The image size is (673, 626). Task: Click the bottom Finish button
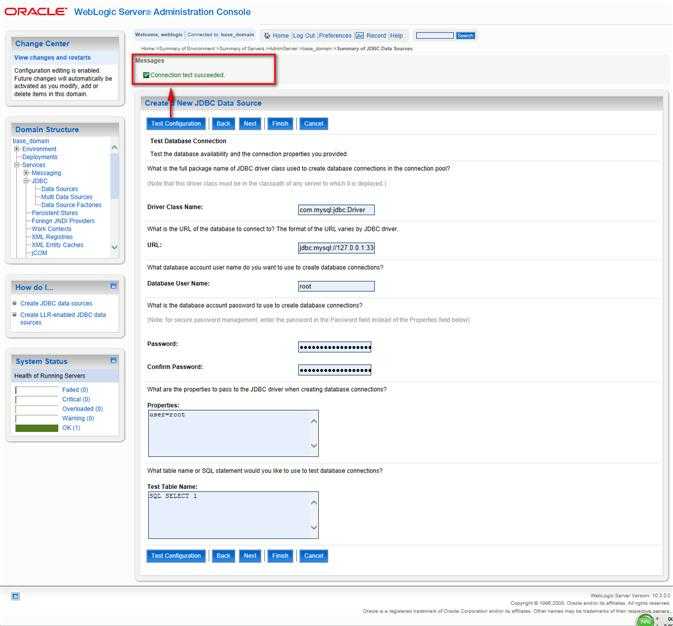(280, 556)
